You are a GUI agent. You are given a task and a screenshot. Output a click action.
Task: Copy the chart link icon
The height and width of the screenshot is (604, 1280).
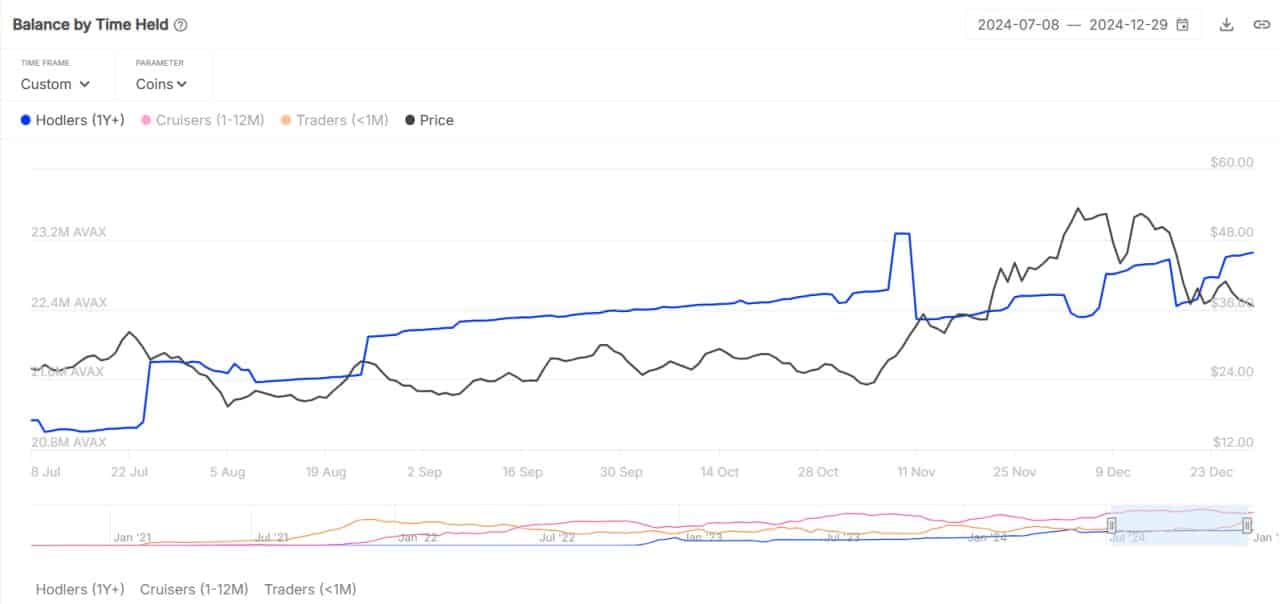click(x=1261, y=25)
